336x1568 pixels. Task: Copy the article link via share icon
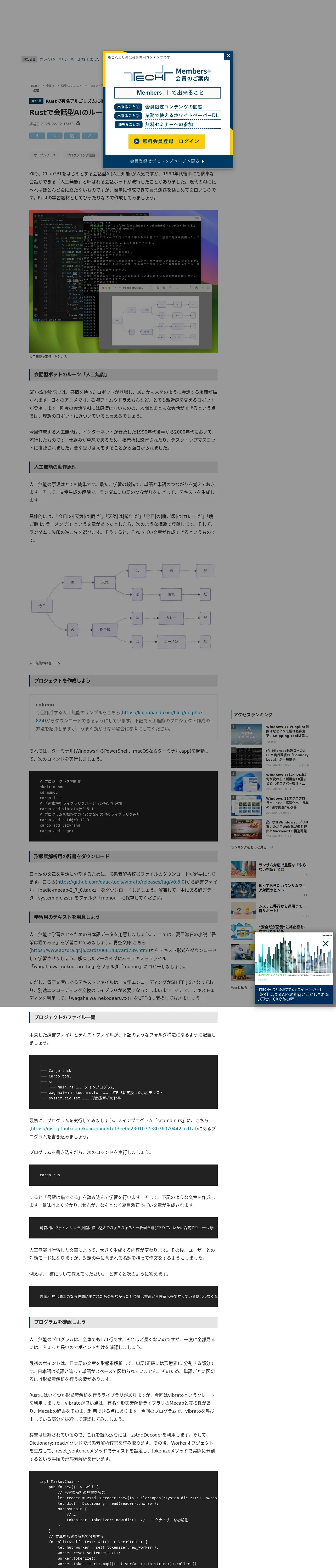coord(90,136)
